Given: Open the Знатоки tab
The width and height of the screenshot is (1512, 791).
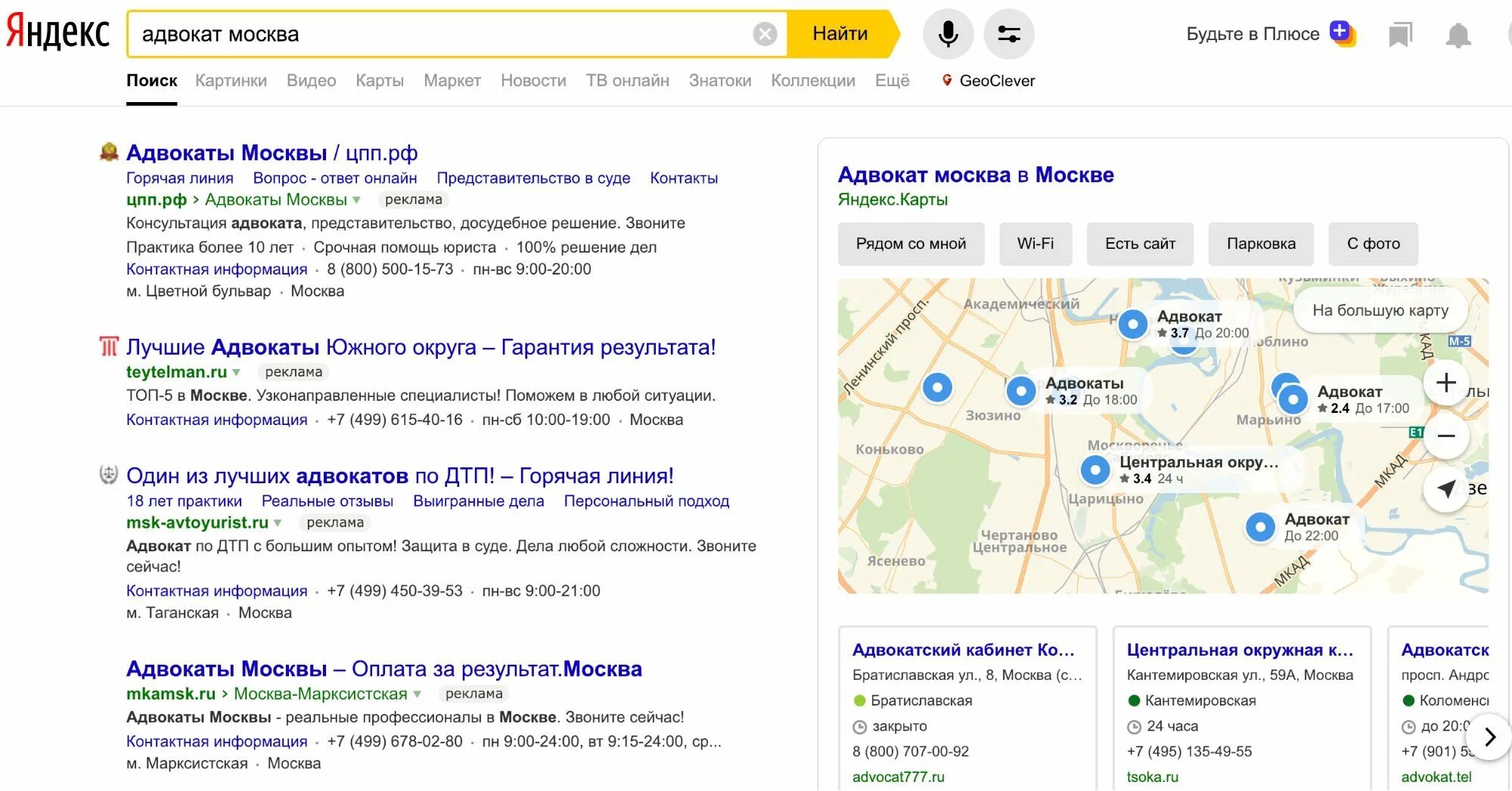Looking at the screenshot, I should 720,80.
